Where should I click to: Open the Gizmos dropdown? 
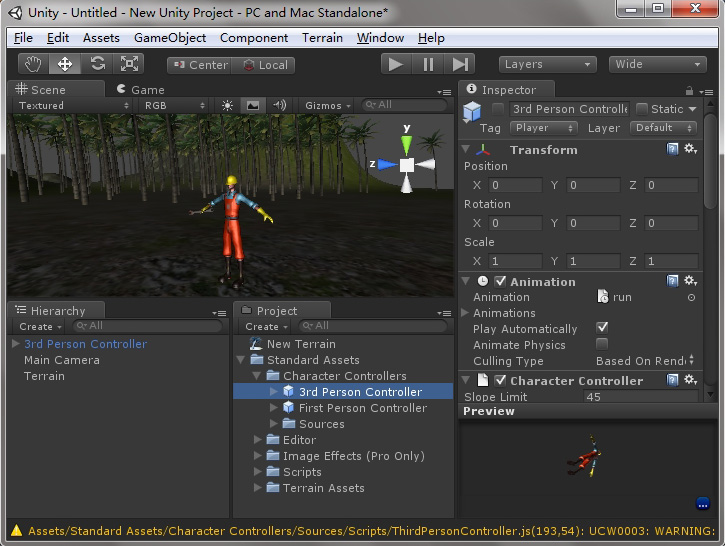[x=327, y=105]
